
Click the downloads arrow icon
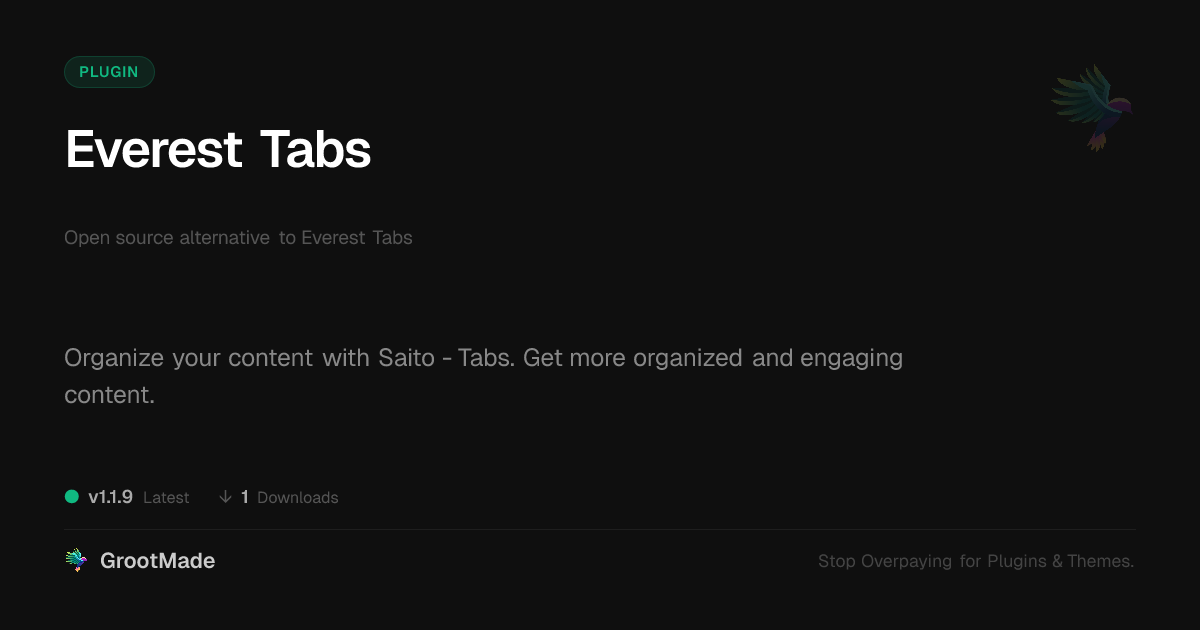pyautogui.click(x=225, y=497)
